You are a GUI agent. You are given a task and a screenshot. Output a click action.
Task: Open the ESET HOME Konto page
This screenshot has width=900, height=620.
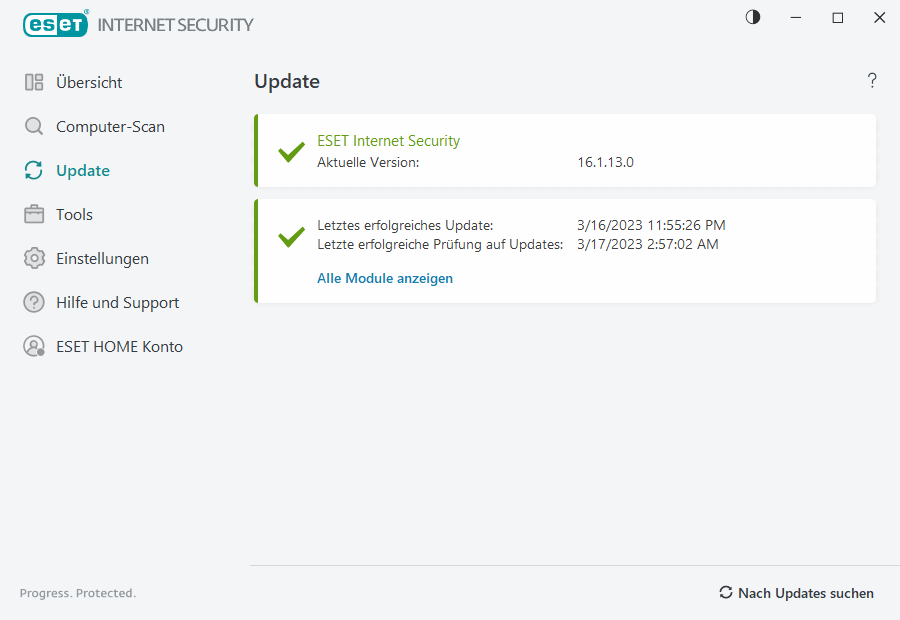(119, 347)
